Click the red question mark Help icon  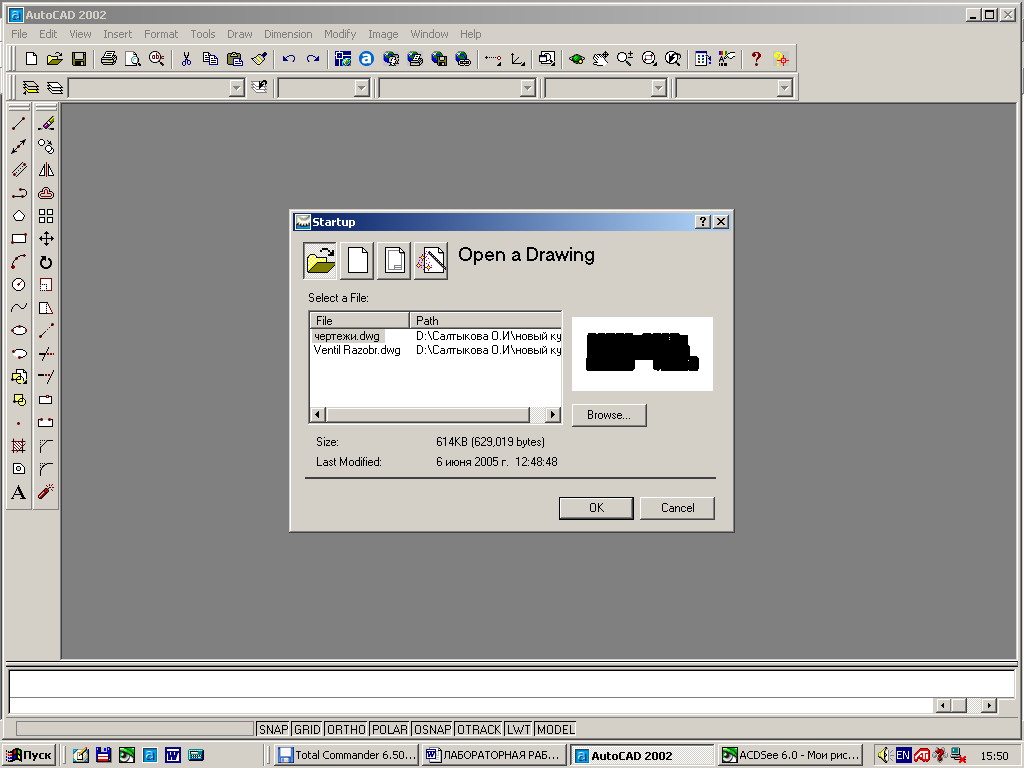pyautogui.click(x=756, y=59)
